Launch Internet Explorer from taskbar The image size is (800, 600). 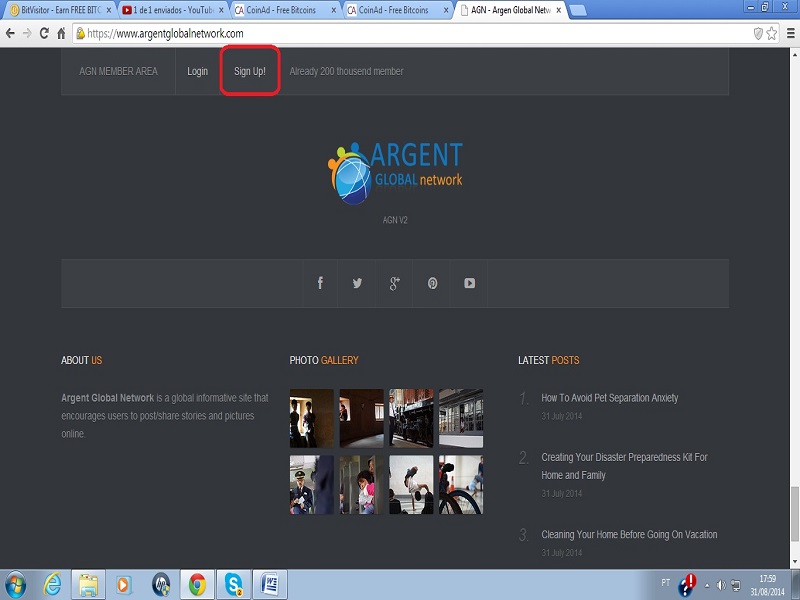click(x=53, y=585)
